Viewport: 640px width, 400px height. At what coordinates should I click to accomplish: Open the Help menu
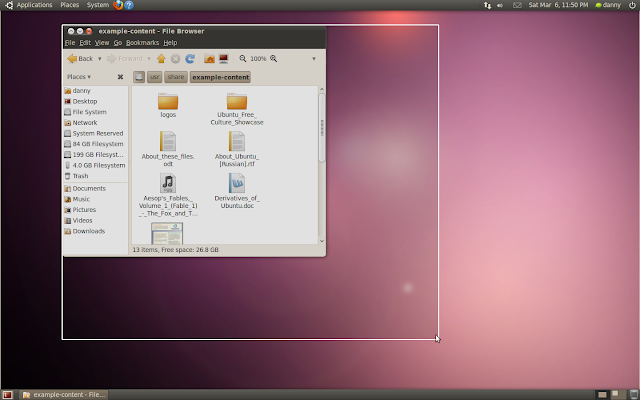(x=170, y=42)
